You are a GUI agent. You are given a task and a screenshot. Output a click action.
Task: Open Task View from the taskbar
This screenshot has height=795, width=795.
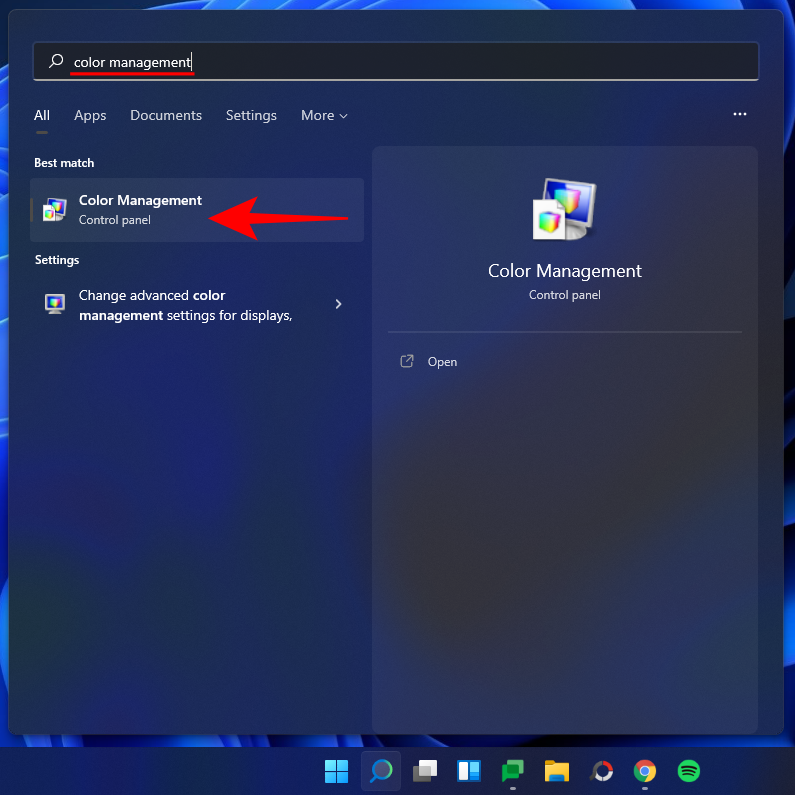point(425,771)
